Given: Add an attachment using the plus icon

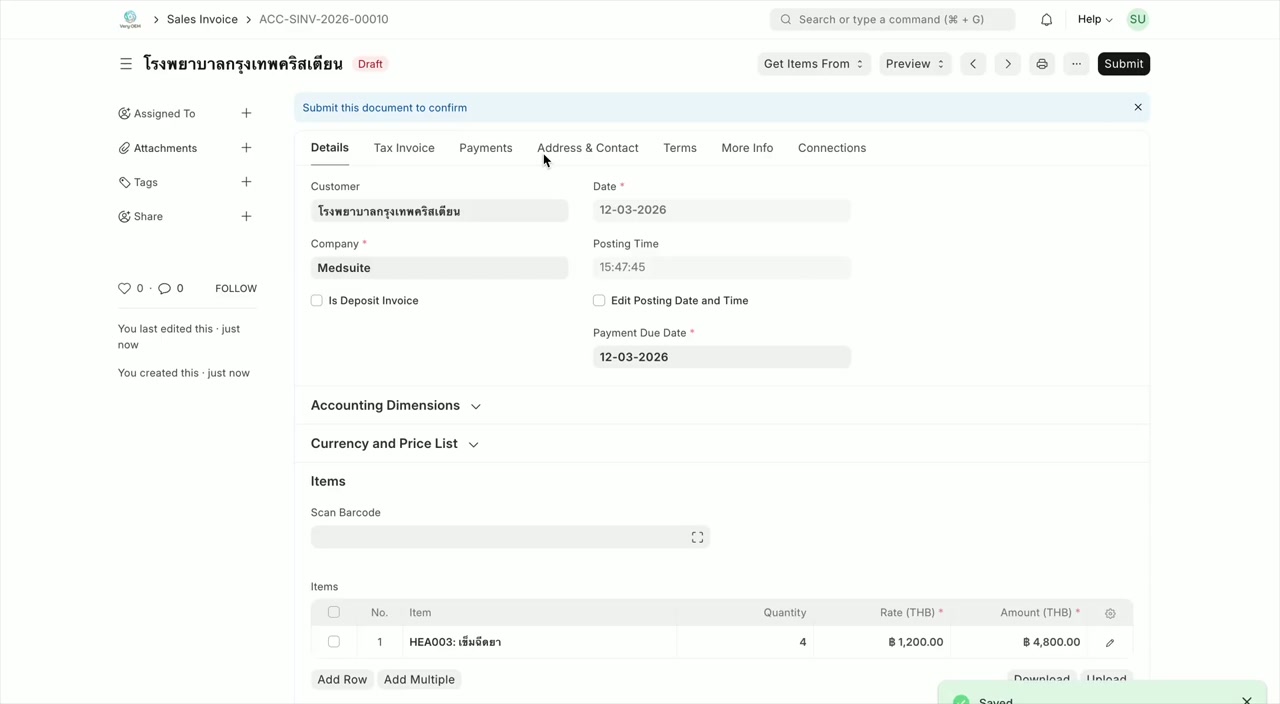Looking at the screenshot, I should [246, 147].
